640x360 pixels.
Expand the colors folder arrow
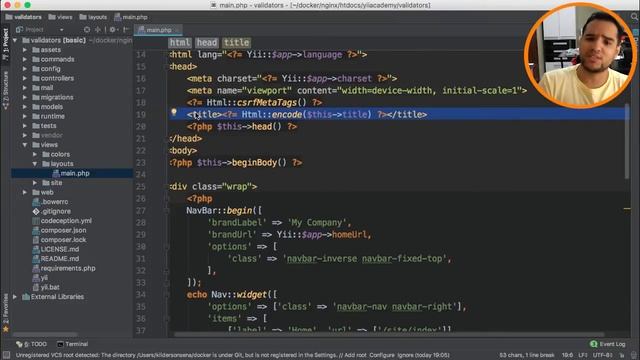click(35, 154)
